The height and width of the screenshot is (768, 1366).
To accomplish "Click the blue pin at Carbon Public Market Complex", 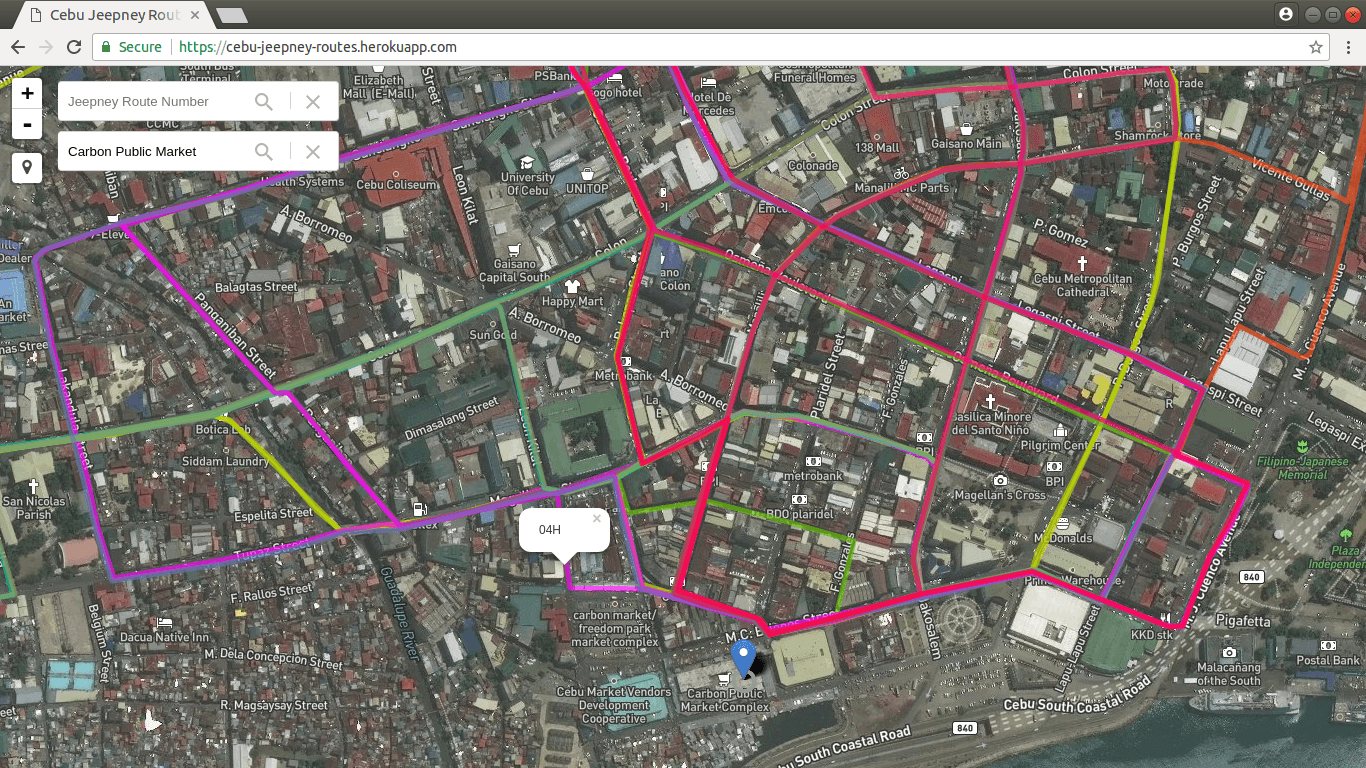I will [741, 658].
